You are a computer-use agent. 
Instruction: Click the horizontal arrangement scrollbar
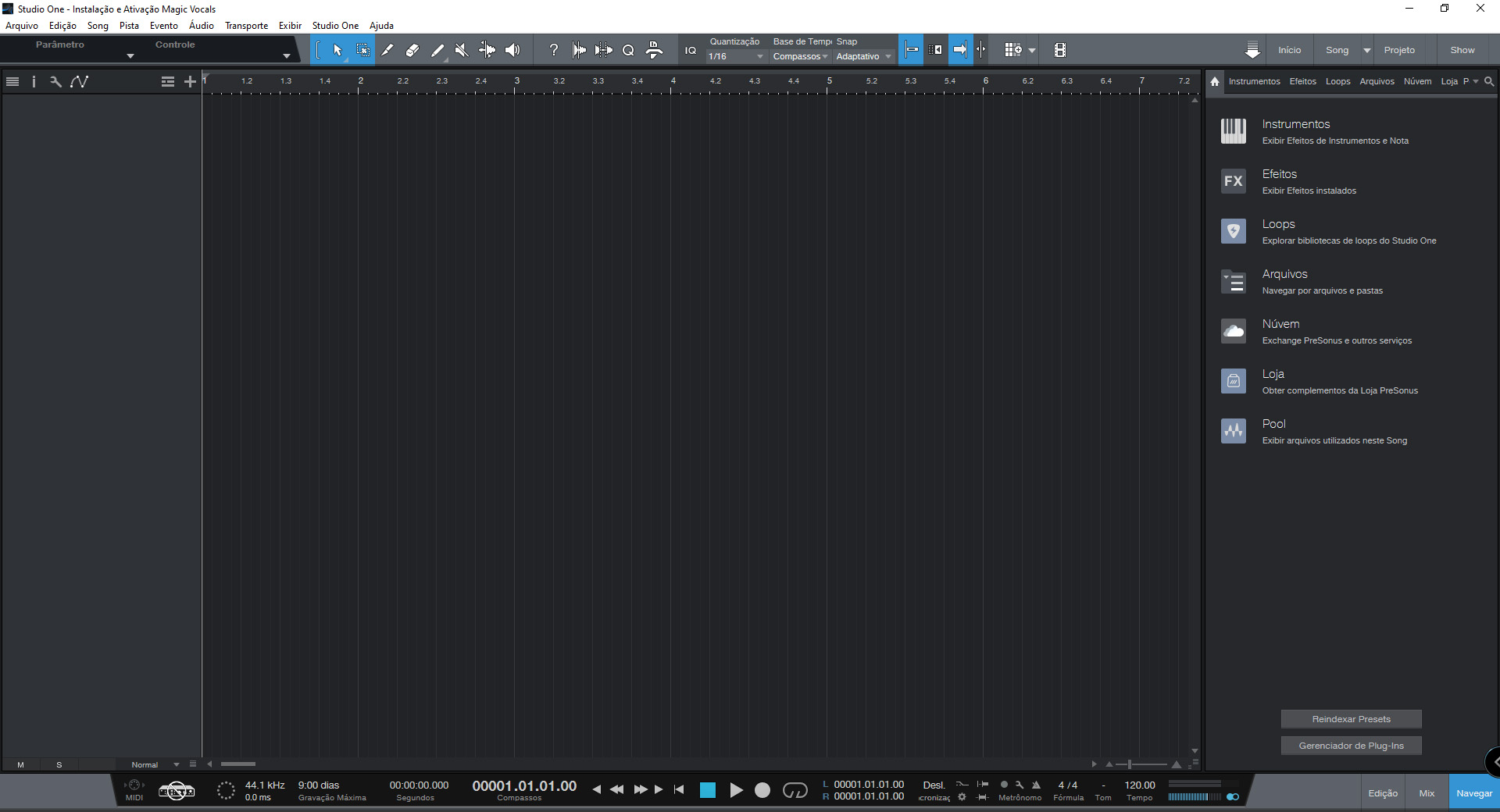click(x=238, y=764)
